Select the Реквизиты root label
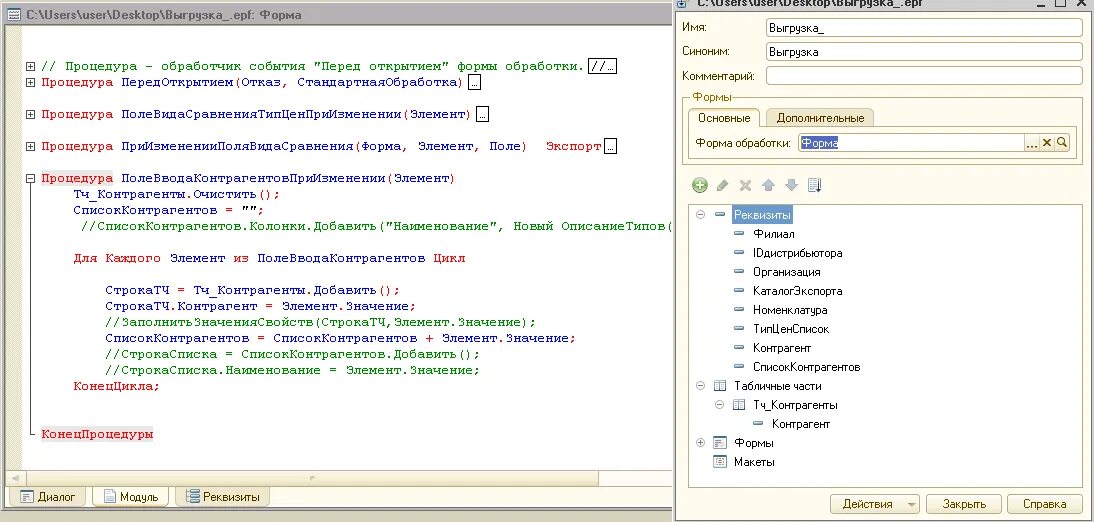The image size is (1094, 522). (x=762, y=215)
